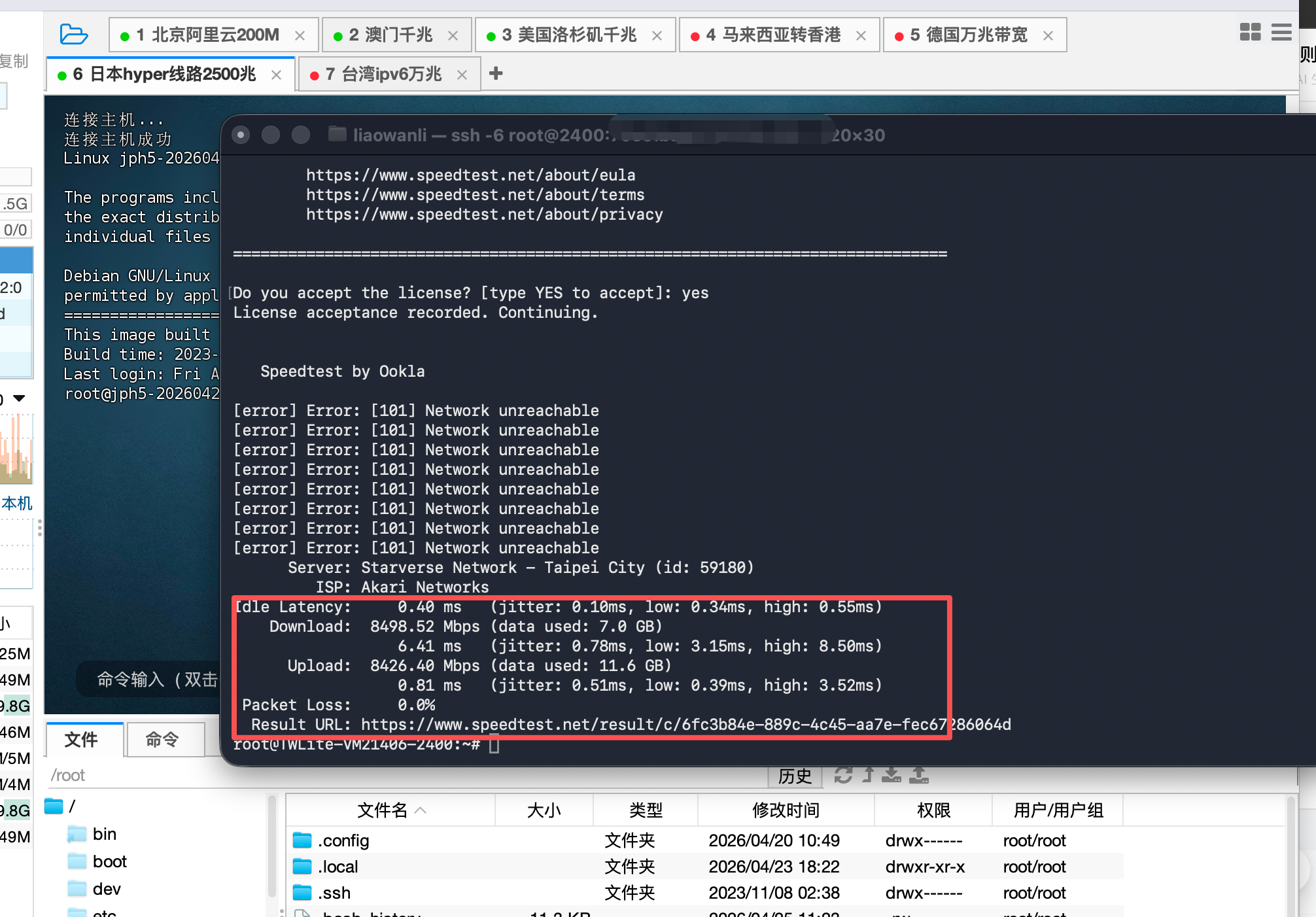The height and width of the screenshot is (917, 1316).
Task: Click the speedtest terms URL in terminal
Action: point(476,195)
